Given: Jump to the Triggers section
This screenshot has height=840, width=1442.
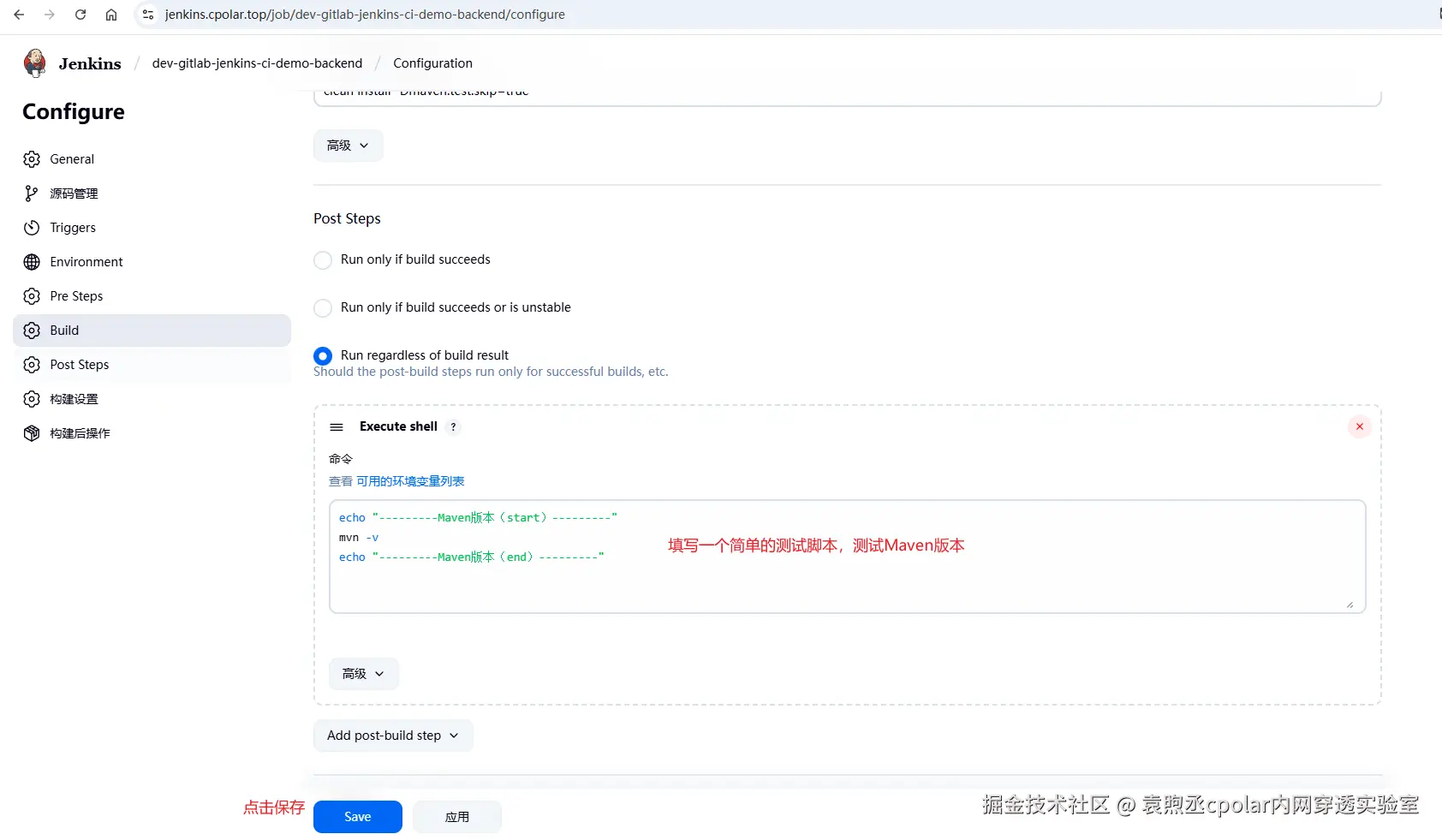Looking at the screenshot, I should click(x=152, y=228).
